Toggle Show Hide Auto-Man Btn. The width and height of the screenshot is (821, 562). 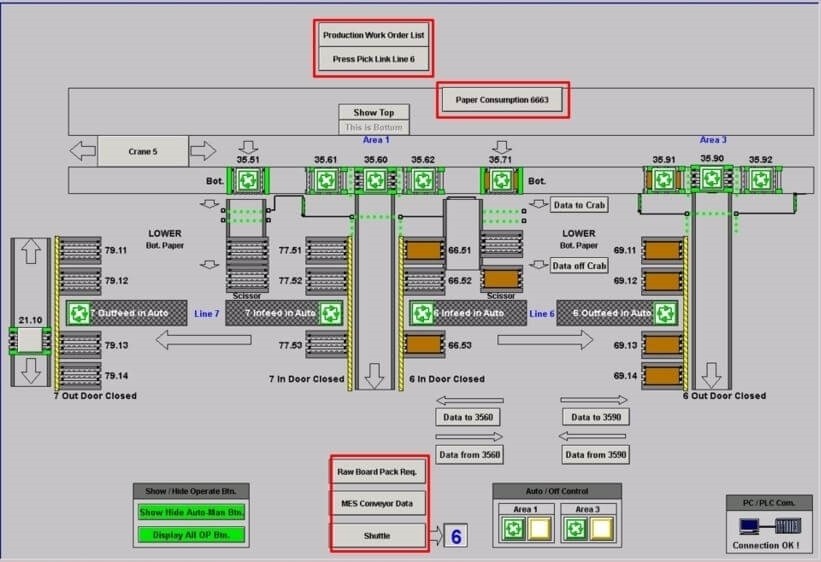191,513
